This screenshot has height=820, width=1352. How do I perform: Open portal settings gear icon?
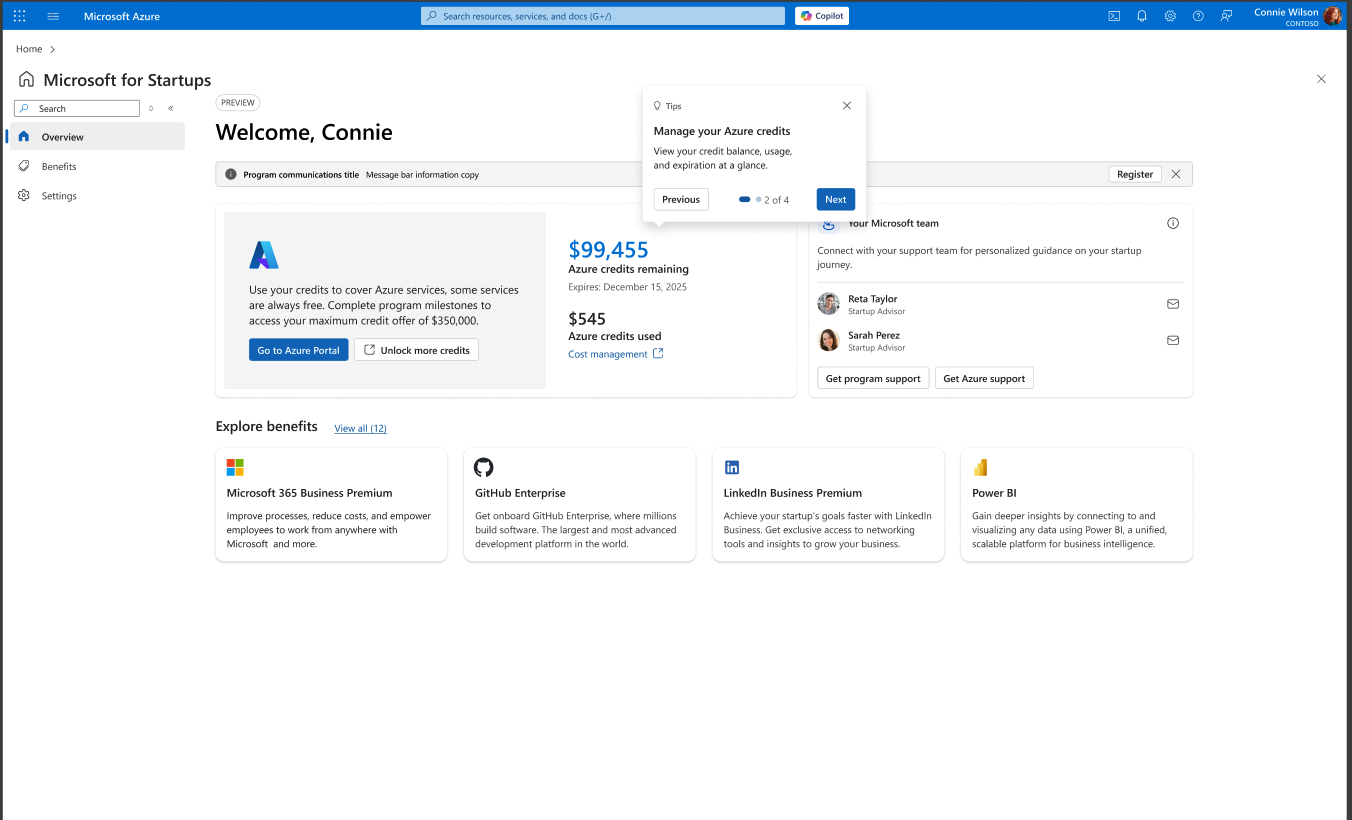point(1170,16)
